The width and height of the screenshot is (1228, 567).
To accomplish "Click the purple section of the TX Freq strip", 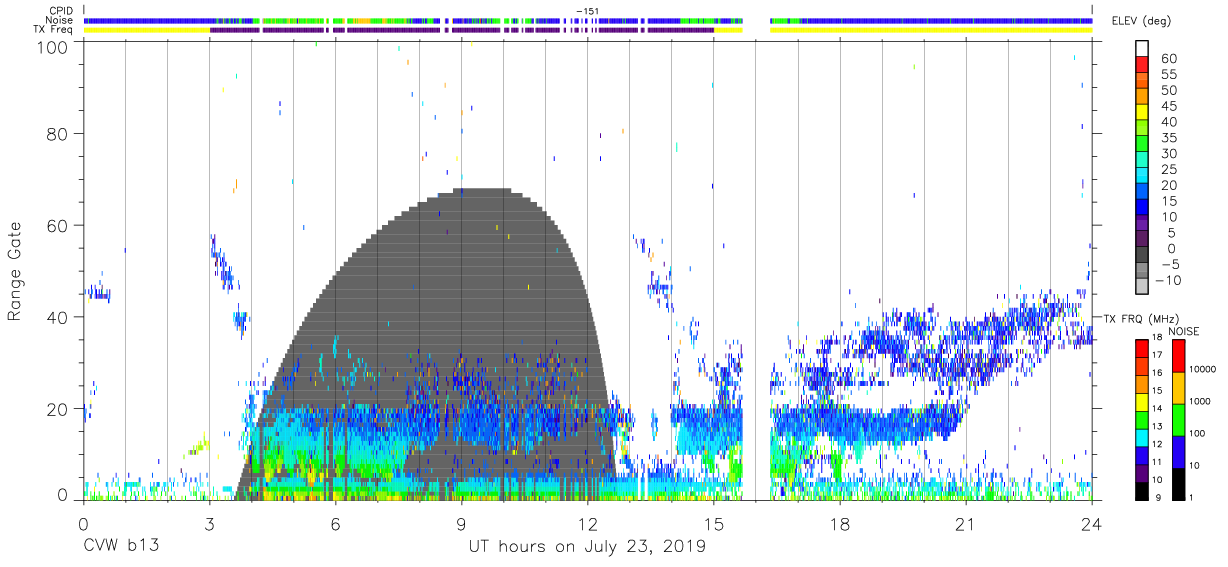I will [x=460, y=30].
